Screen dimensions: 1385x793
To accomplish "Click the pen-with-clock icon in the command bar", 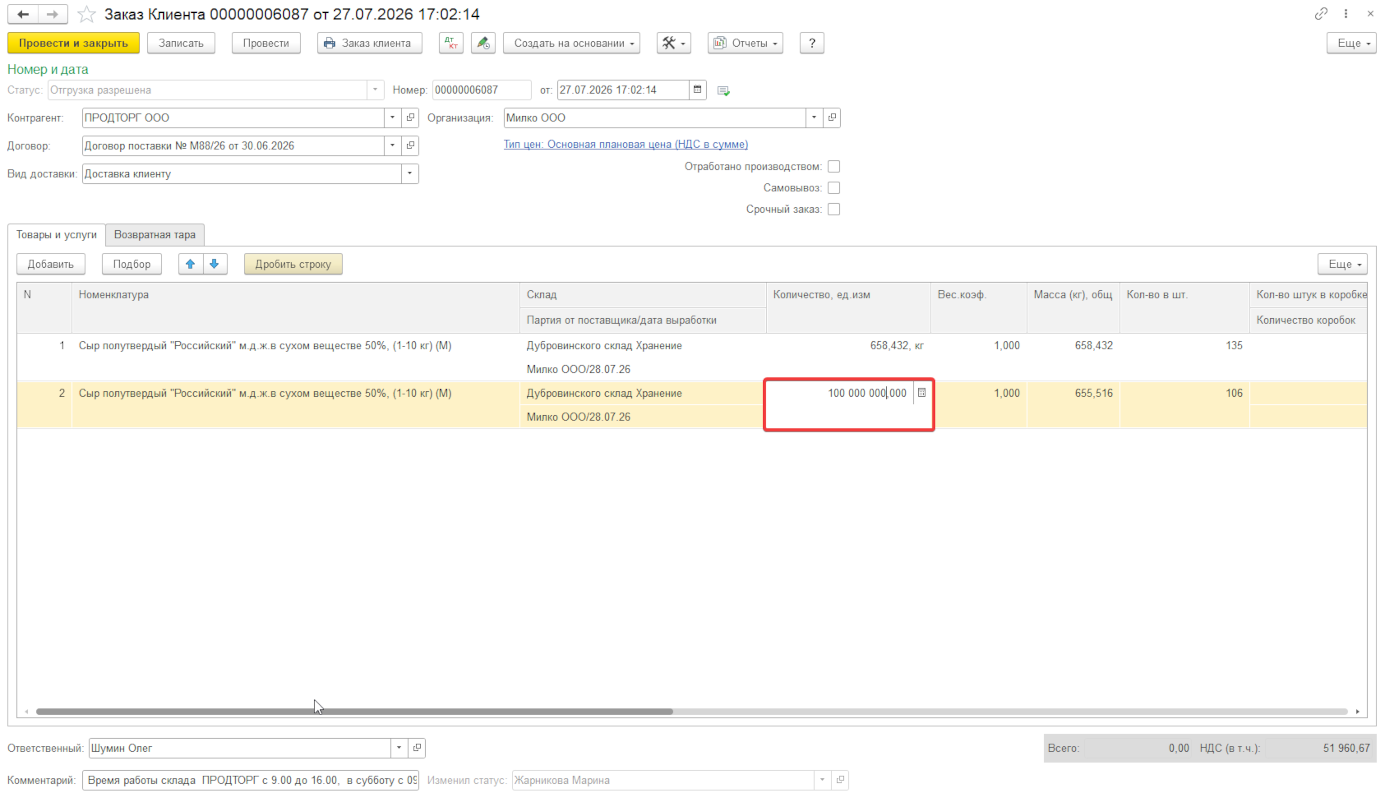I will pyautogui.click(x=483, y=43).
